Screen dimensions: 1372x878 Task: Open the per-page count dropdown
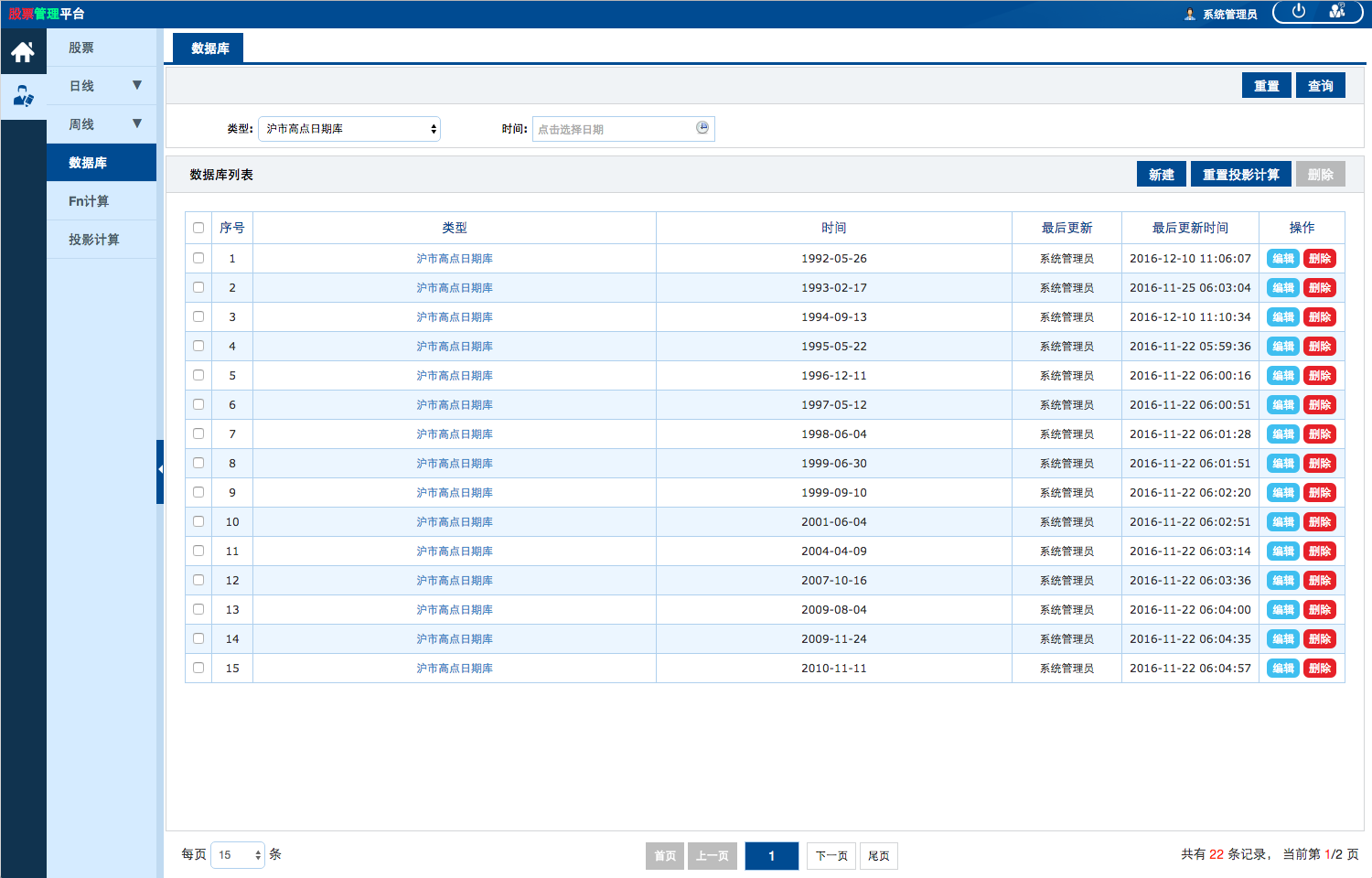pos(238,855)
